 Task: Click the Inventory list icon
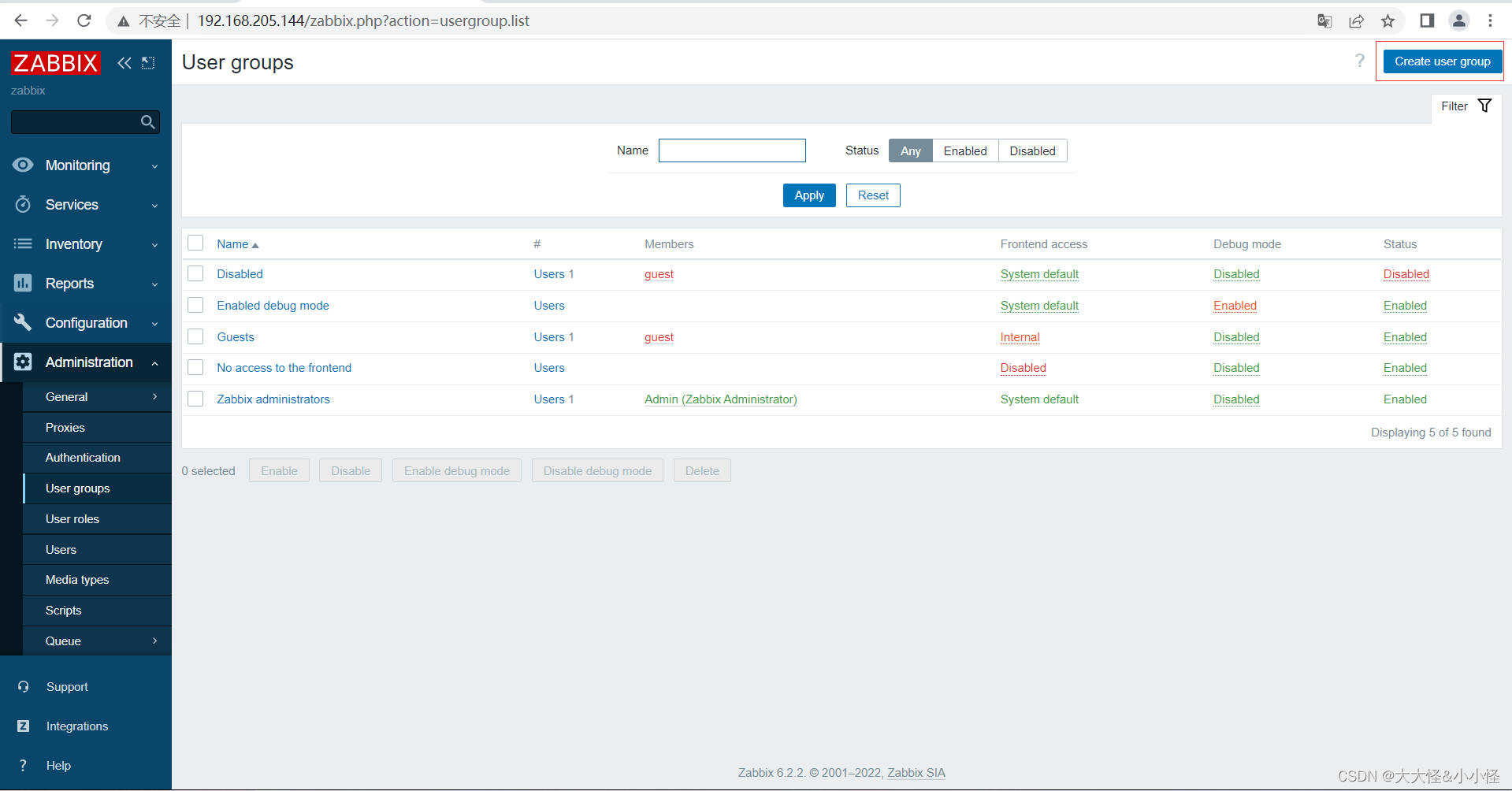pyautogui.click(x=23, y=243)
